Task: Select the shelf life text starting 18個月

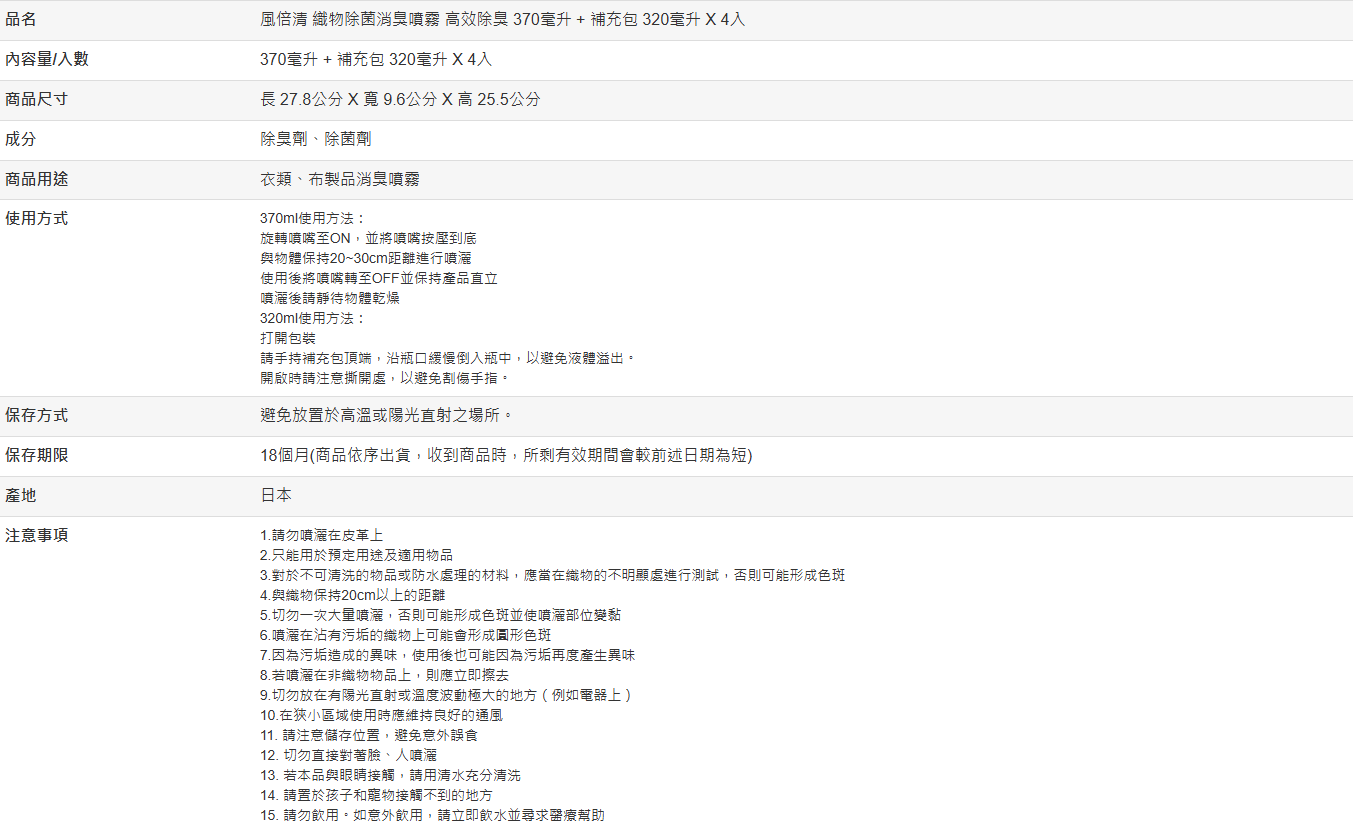Action: 505,455
